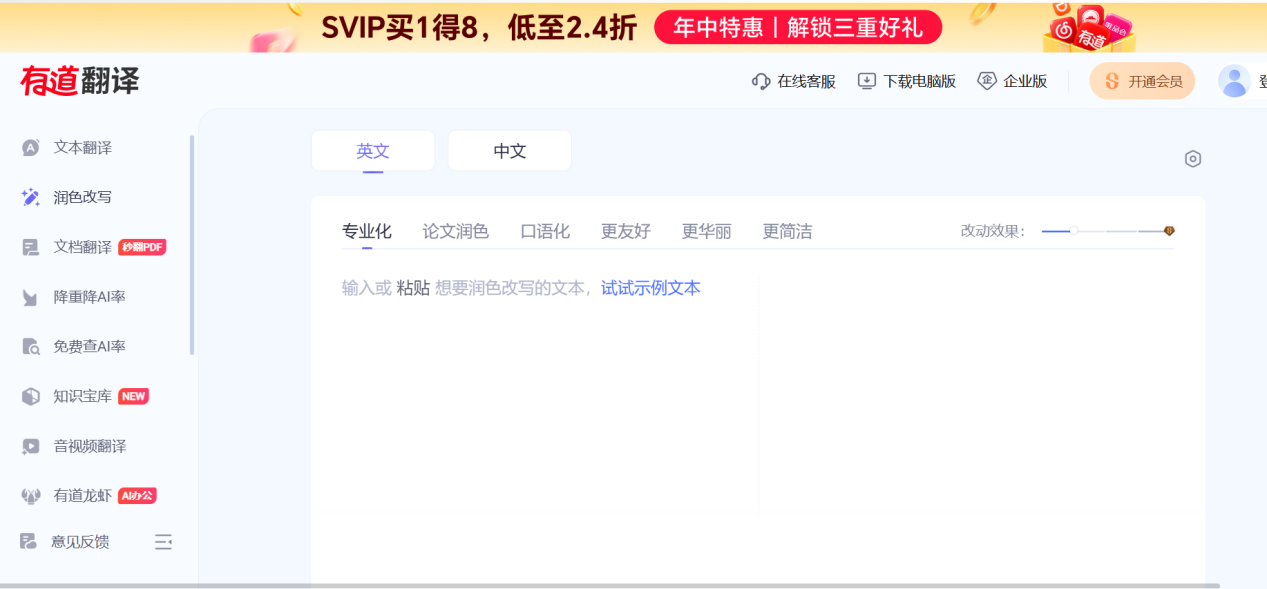Screen dimensions: 1267x589
Task: Click the 在线客服 link
Action: (806, 81)
